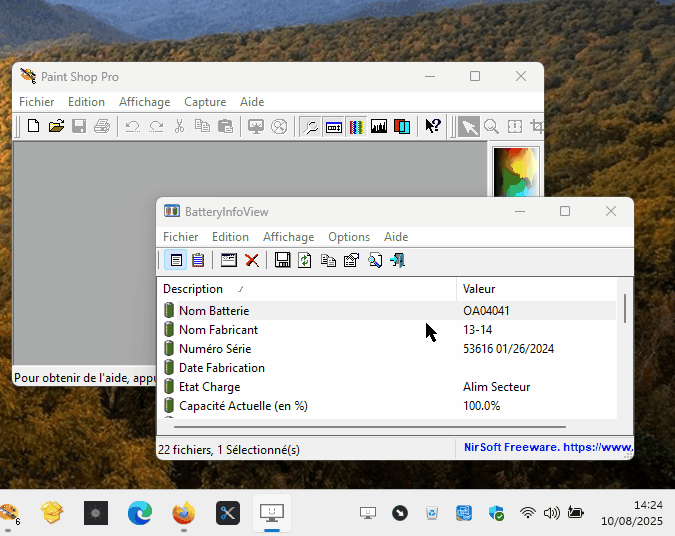Click the context help arrow question icon

click(433, 127)
